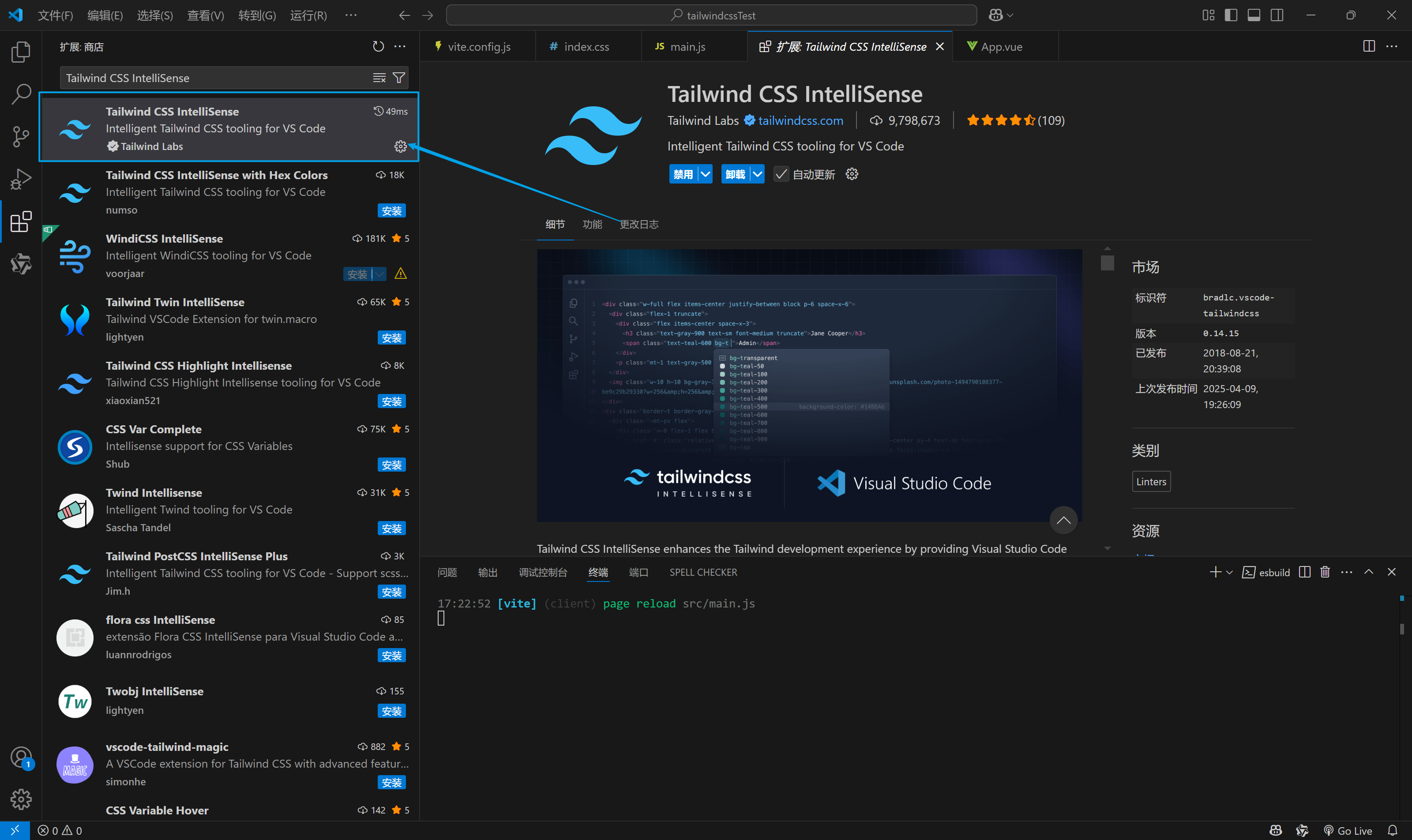Open the Explorer view in activity bar

(21, 52)
